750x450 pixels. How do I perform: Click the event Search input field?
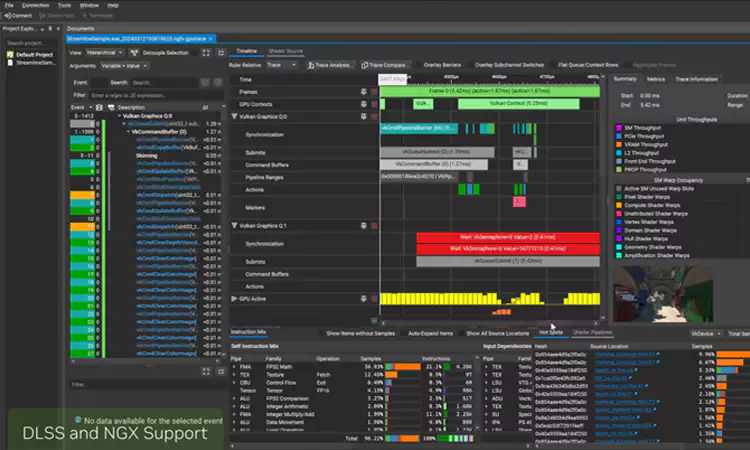(164, 83)
